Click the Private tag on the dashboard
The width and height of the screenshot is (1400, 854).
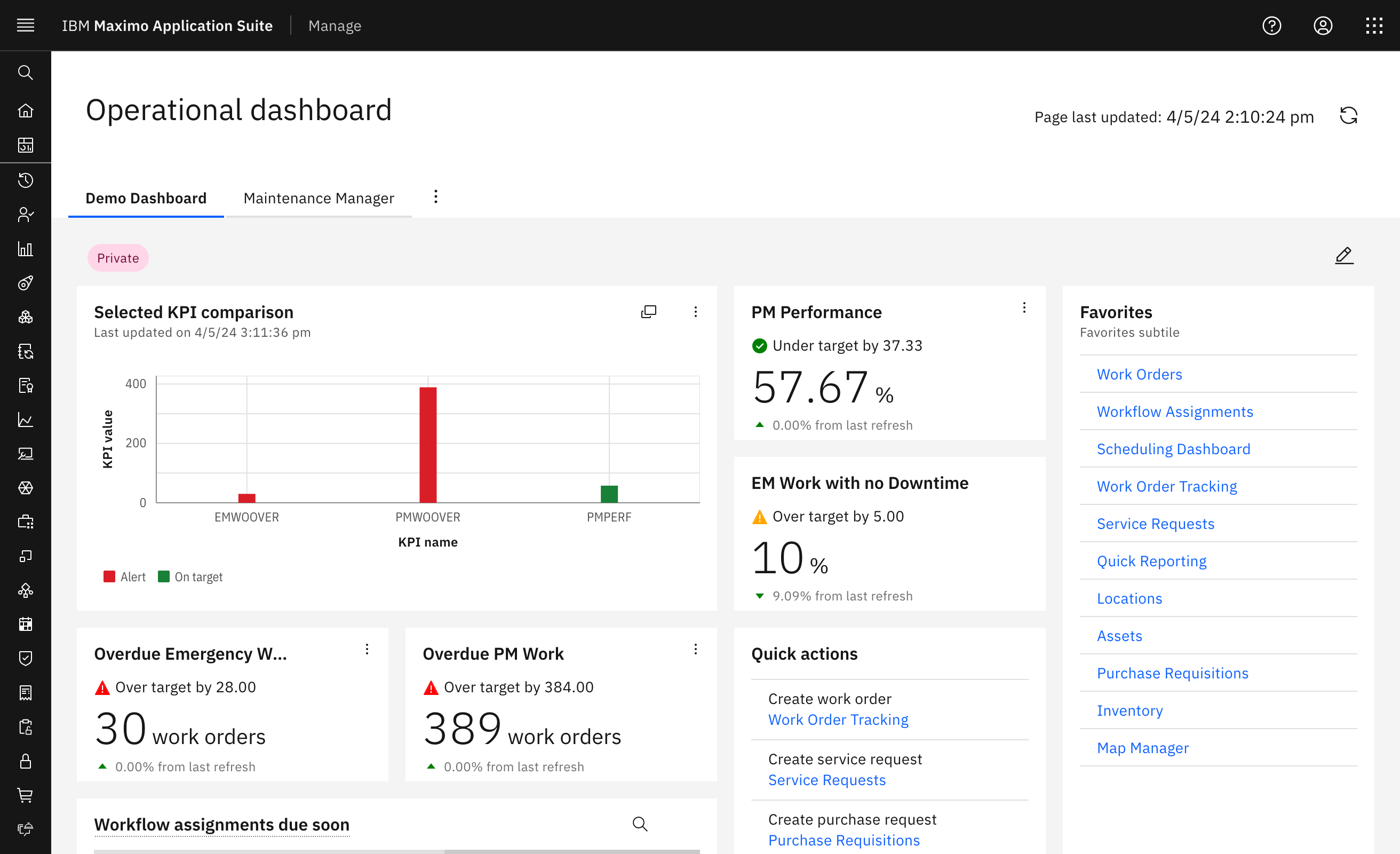[x=117, y=258]
